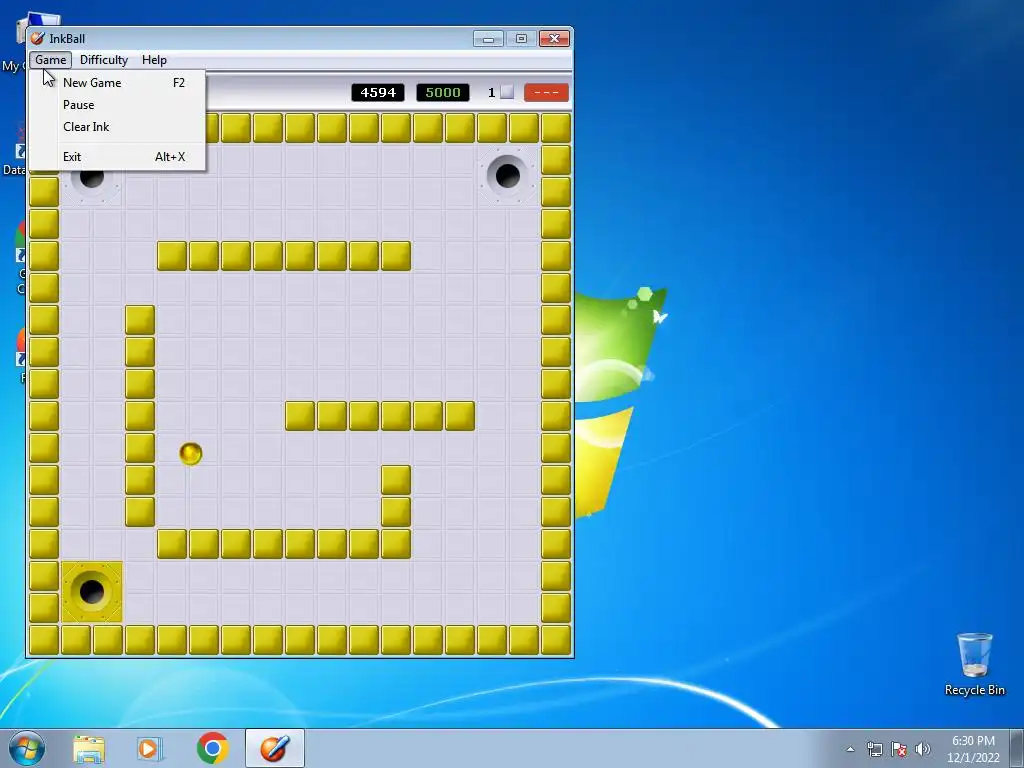Viewport: 1024px width, 768px height.
Task: Click the network tray icon
Action: [x=874, y=749]
